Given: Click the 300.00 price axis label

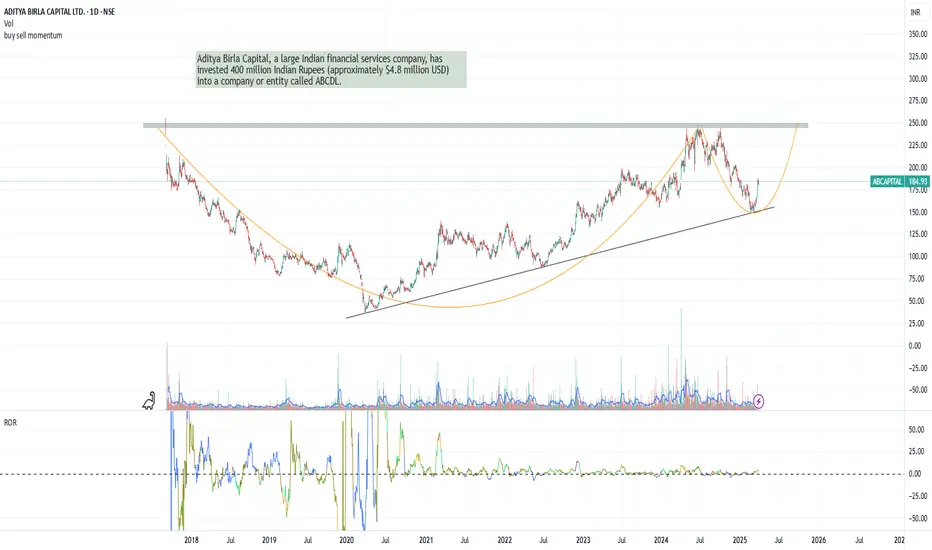Looking at the screenshot, I should pos(918,78).
